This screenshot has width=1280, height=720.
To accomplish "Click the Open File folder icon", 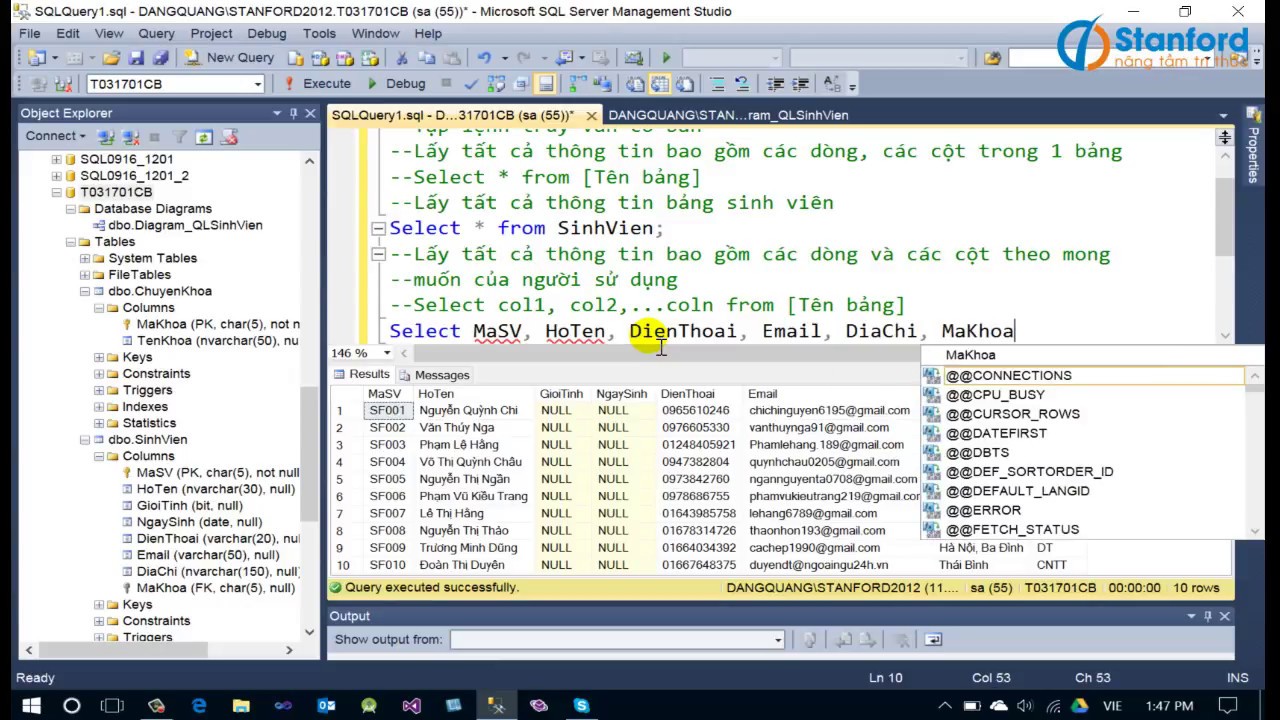I will (111, 58).
